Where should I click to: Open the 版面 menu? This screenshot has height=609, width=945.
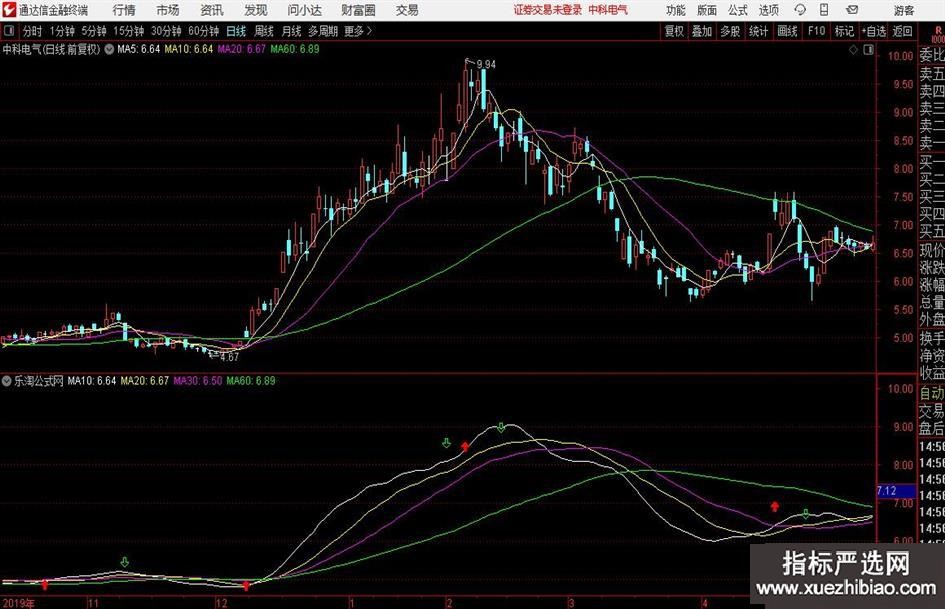(x=706, y=10)
